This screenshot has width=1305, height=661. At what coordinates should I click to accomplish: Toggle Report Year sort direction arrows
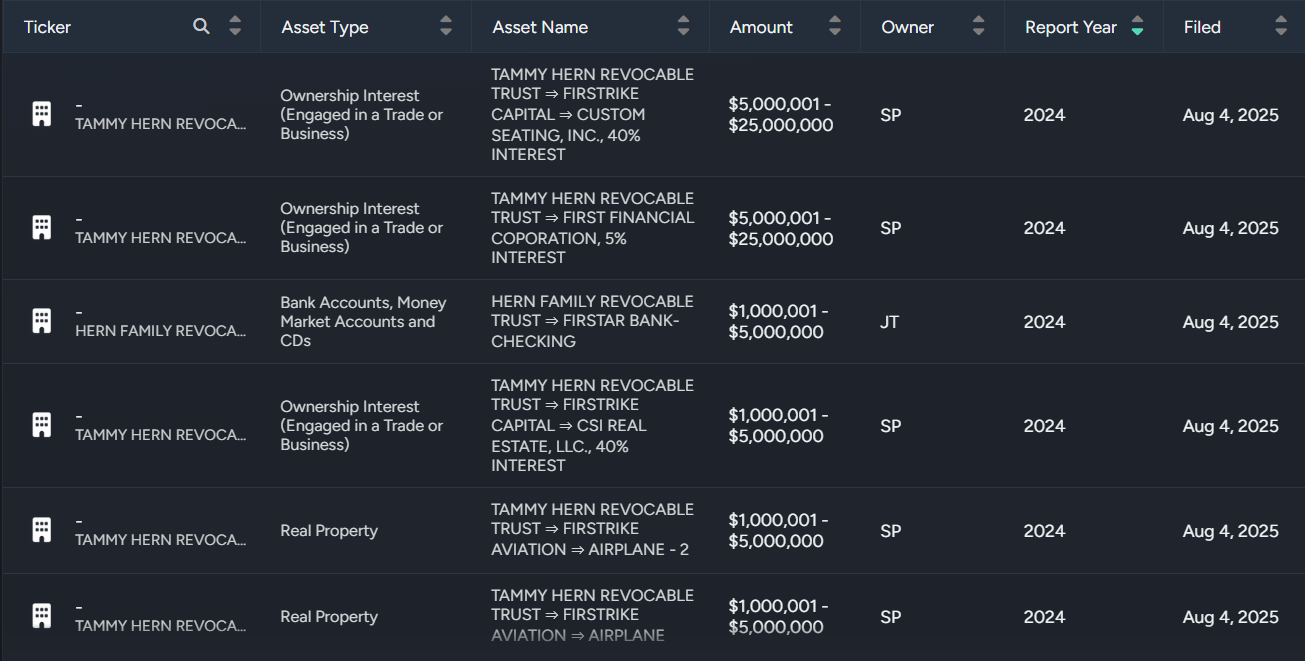[1137, 27]
